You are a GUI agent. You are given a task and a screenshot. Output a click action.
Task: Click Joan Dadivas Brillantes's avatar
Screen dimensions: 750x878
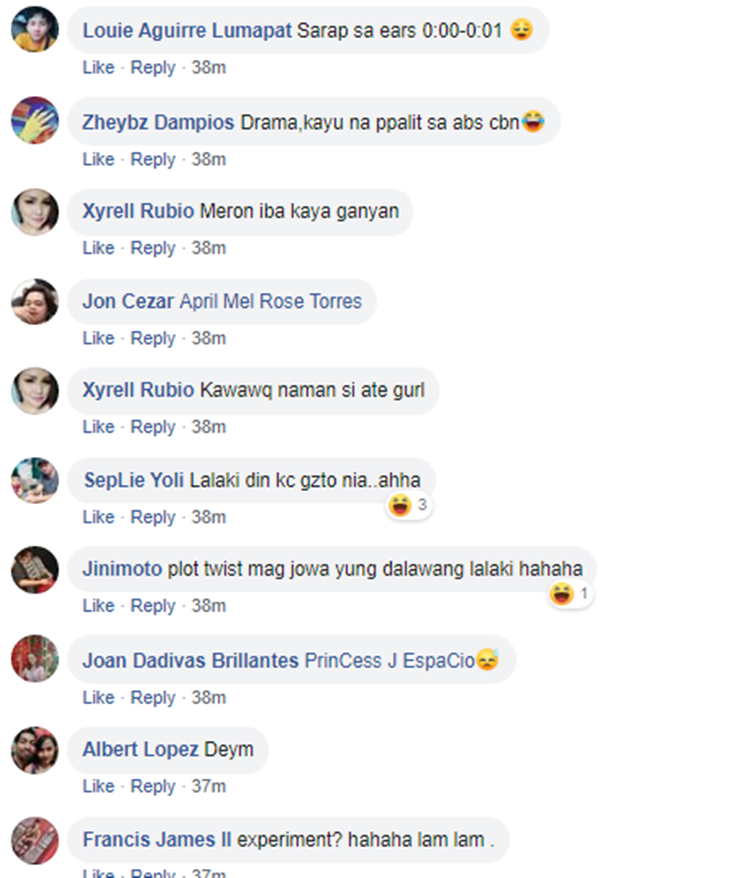pos(35,658)
